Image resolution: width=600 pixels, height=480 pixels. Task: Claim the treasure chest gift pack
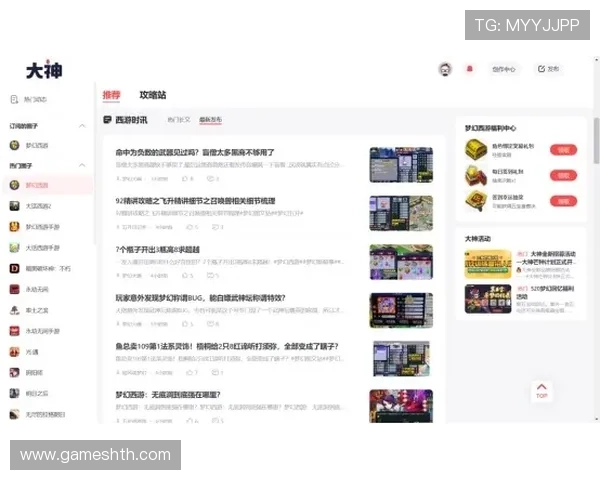point(563,150)
